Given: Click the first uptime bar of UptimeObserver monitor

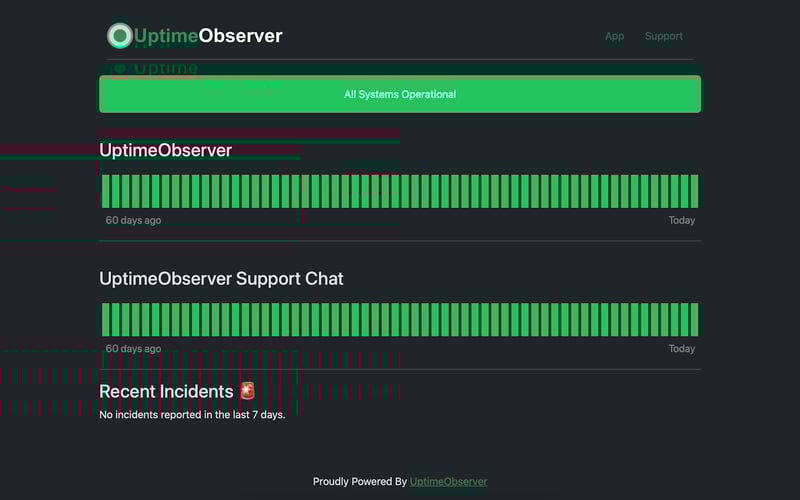Looking at the screenshot, I should point(106,191).
